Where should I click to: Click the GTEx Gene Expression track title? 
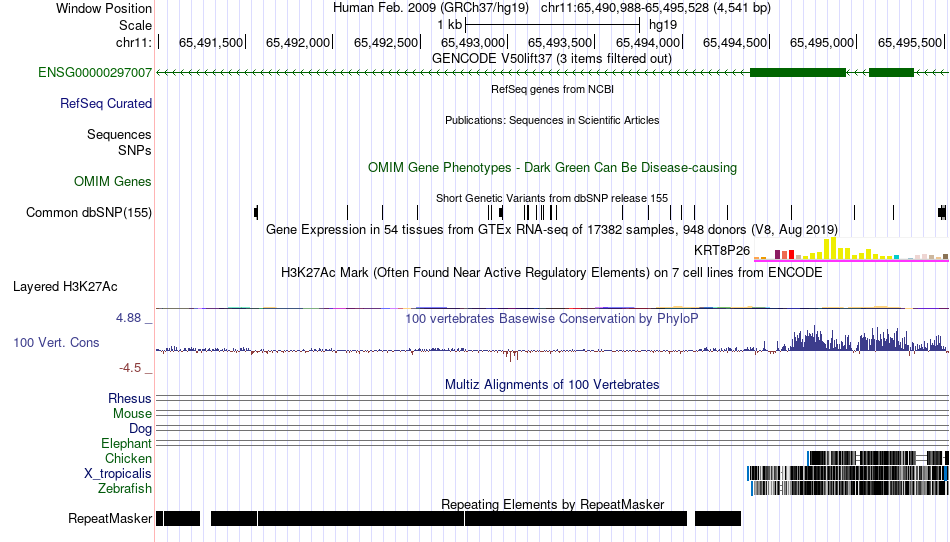552,230
